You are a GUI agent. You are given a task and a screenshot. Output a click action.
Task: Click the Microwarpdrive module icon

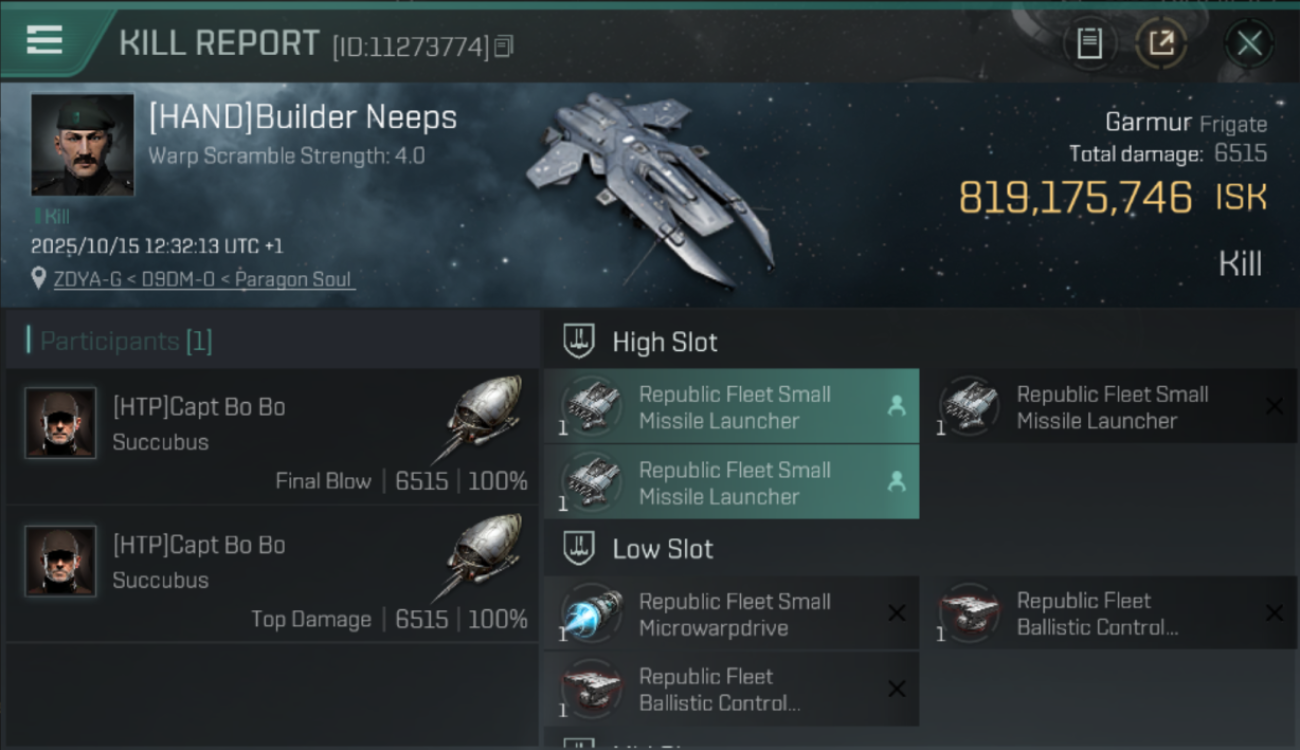point(591,613)
